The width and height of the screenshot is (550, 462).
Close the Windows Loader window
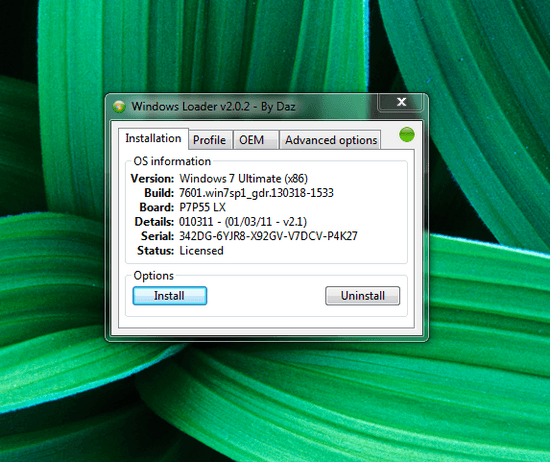point(401,102)
